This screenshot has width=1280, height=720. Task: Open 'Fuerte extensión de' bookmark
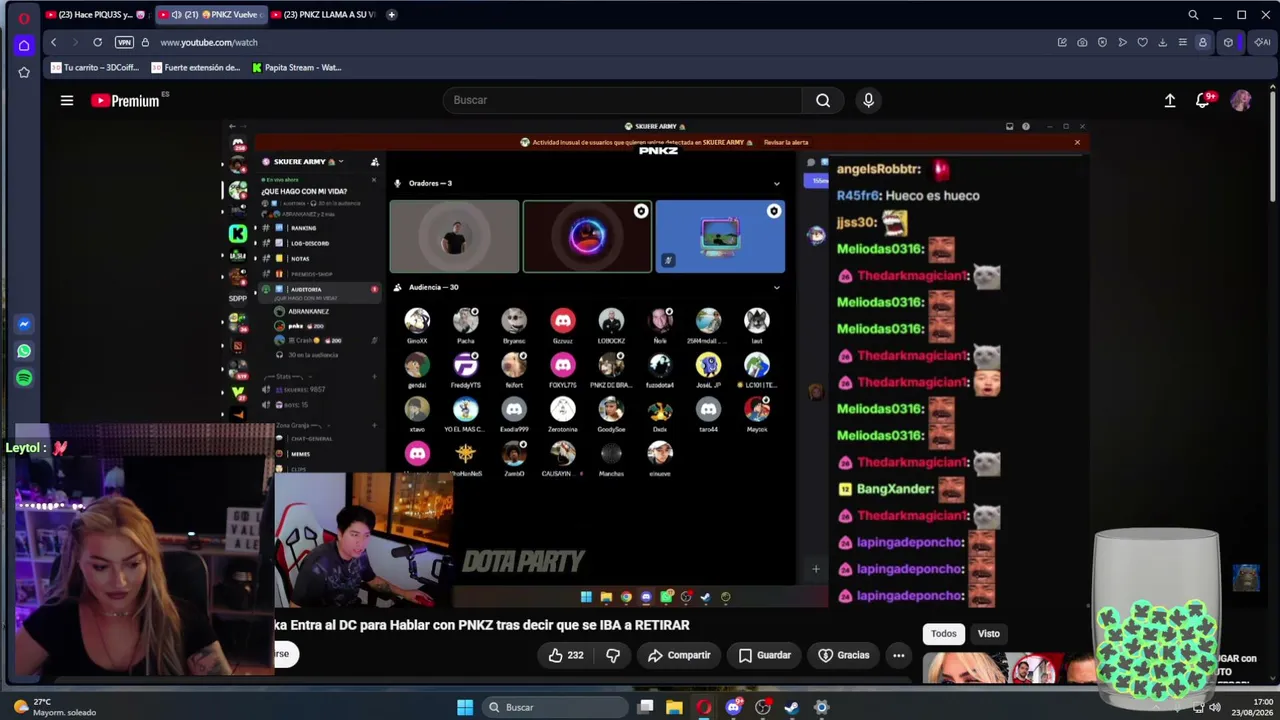click(196, 68)
